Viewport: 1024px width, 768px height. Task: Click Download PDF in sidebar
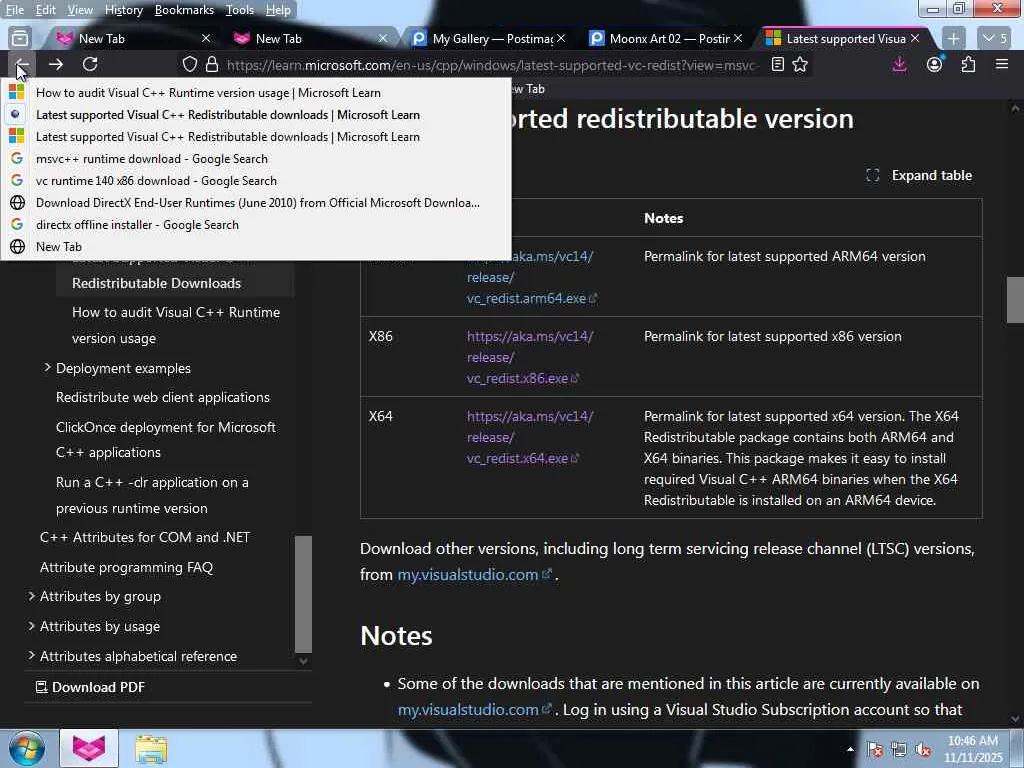pos(90,687)
